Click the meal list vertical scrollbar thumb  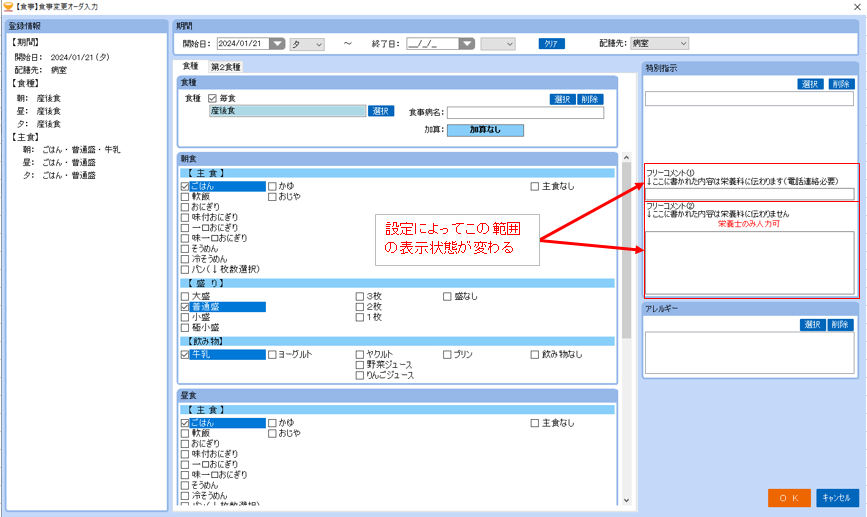(626, 250)
